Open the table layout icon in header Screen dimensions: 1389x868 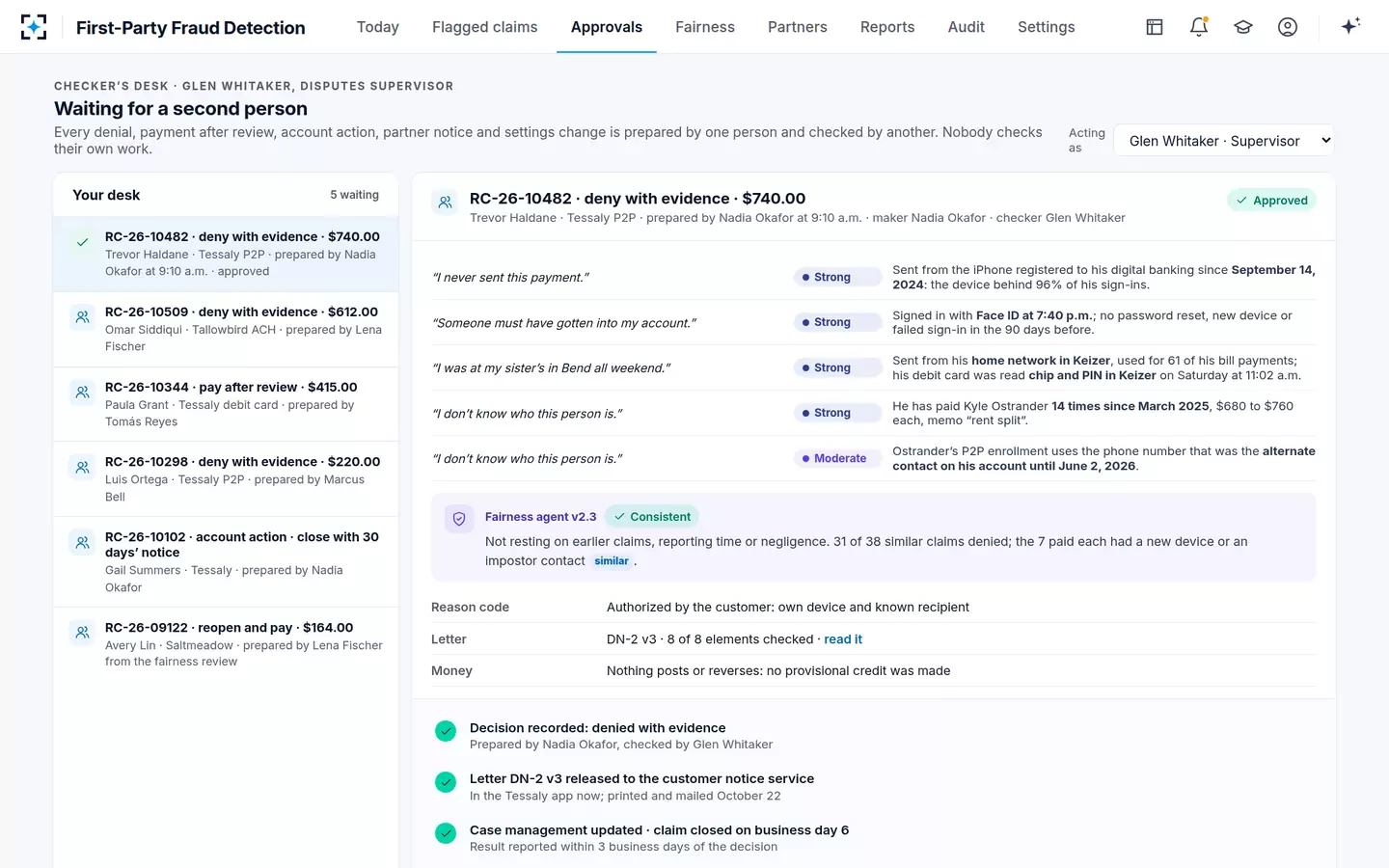tap(1155, 27)
